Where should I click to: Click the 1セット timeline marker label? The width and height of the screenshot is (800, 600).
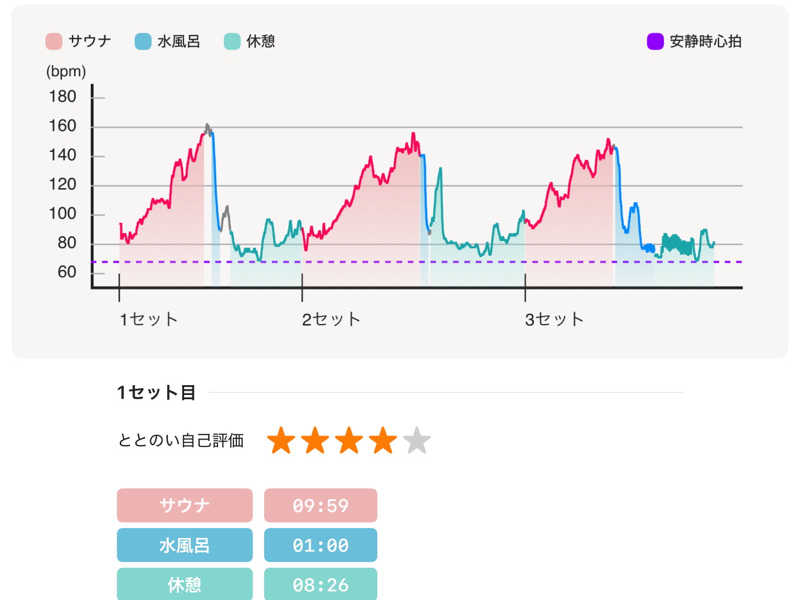[x=148, y=319]
